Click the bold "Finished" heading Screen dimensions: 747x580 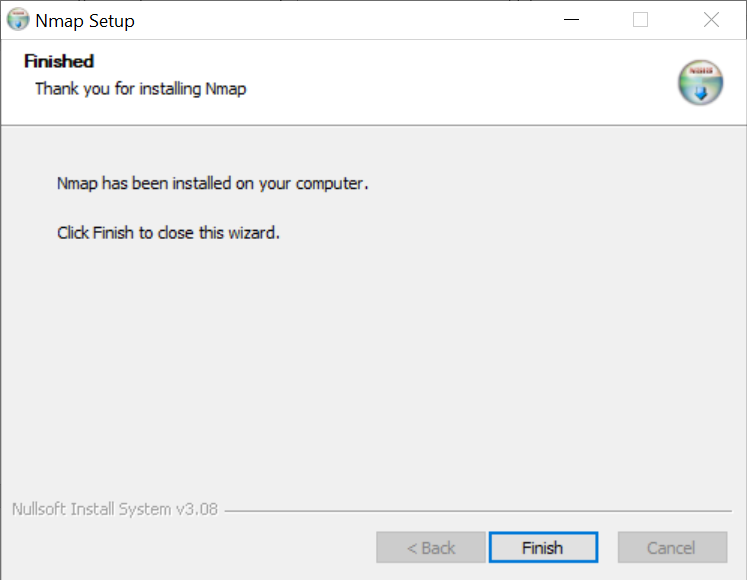(59, 62)
